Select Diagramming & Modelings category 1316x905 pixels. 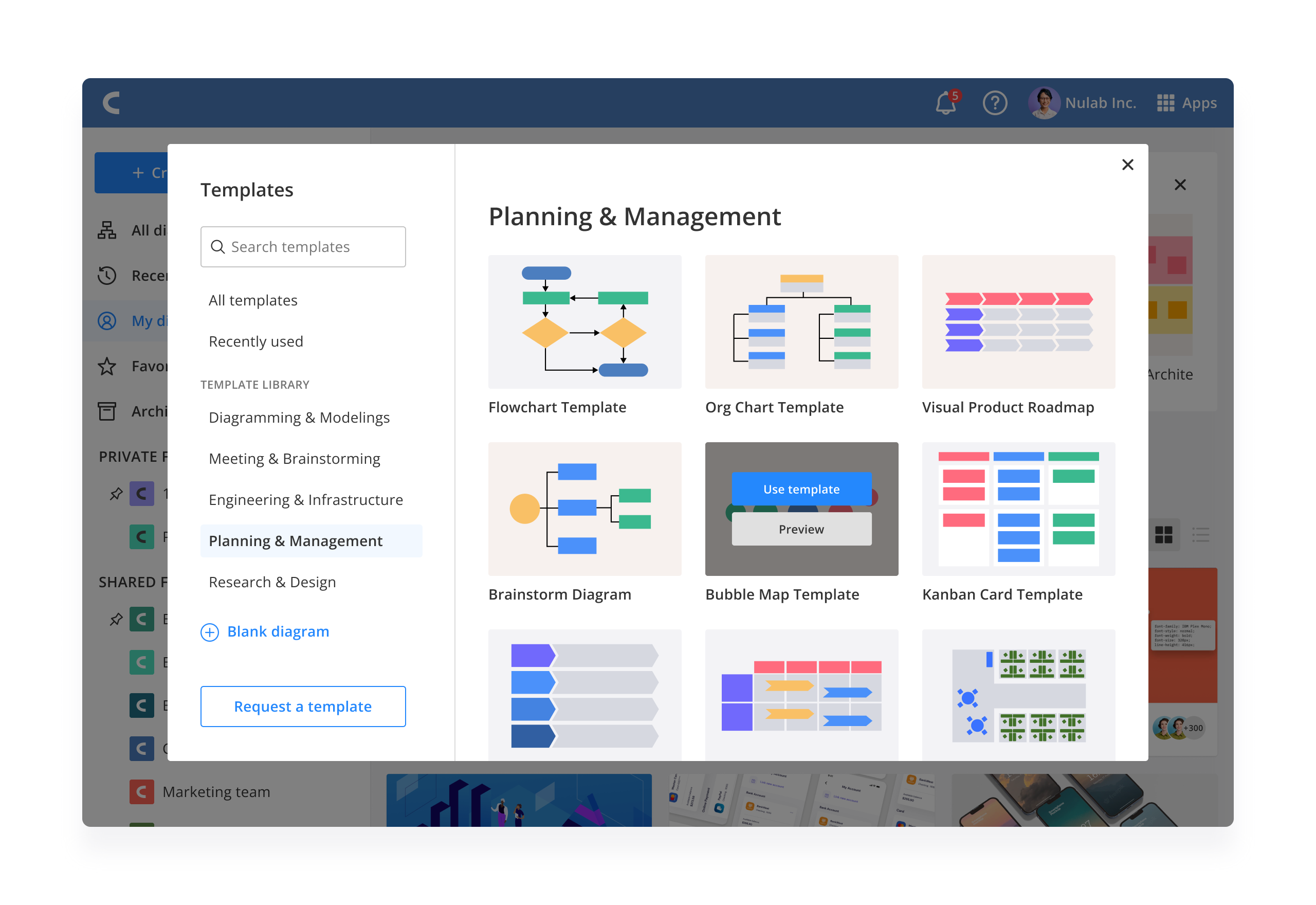299,418
